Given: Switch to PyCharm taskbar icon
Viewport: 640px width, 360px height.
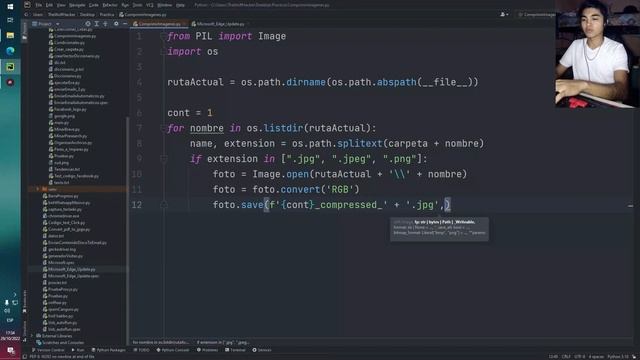Looking at the screenshot, I should (x=10, y=67).
